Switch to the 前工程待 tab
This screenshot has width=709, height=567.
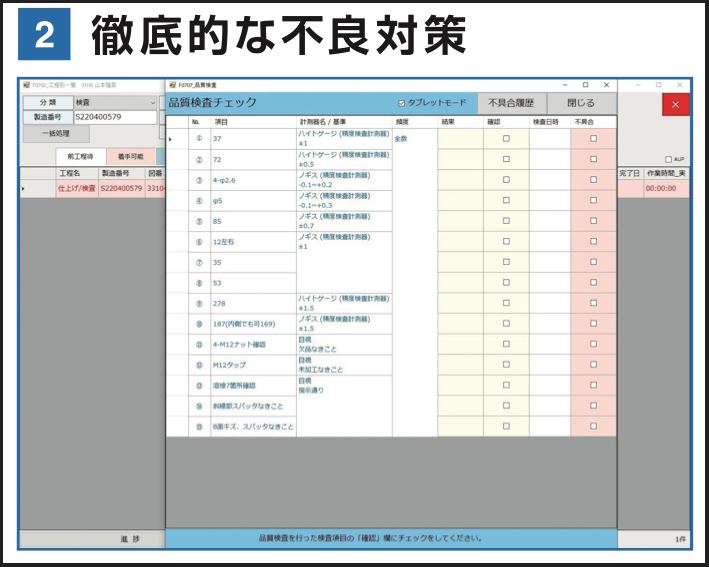[80, 157]
